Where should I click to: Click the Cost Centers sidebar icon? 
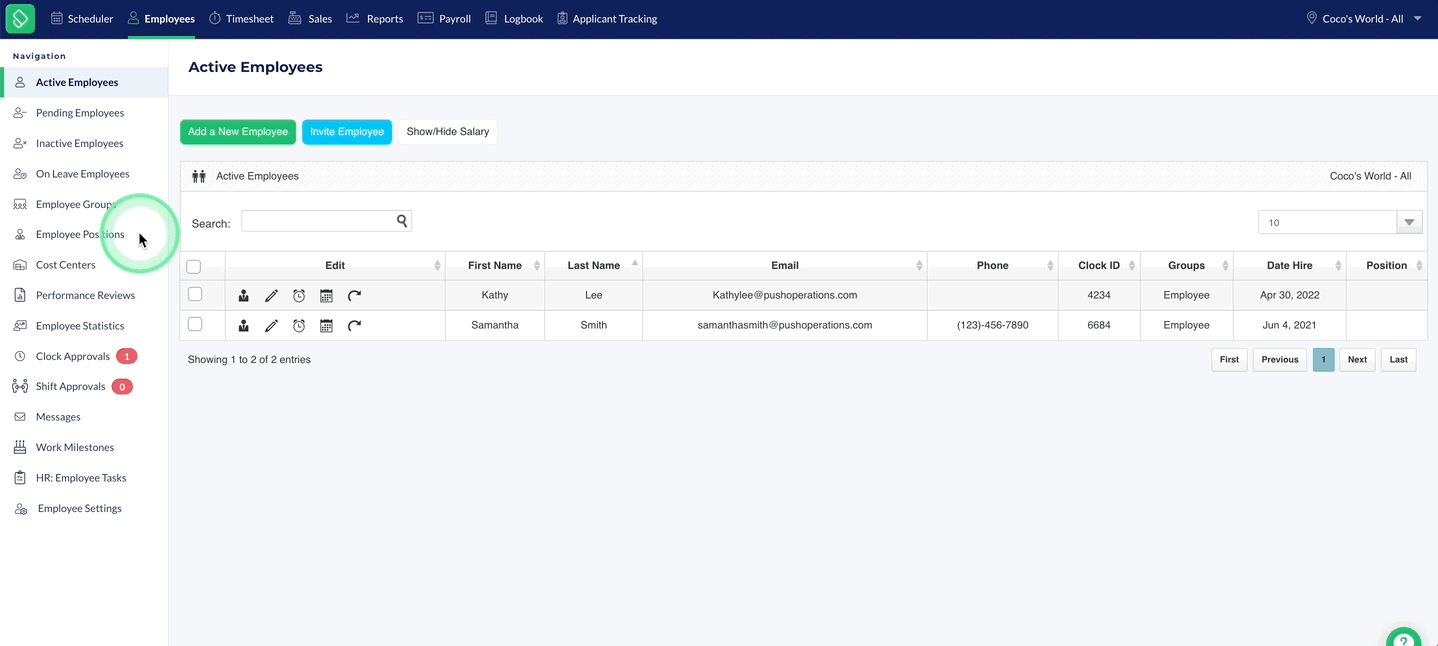point(19,265)
